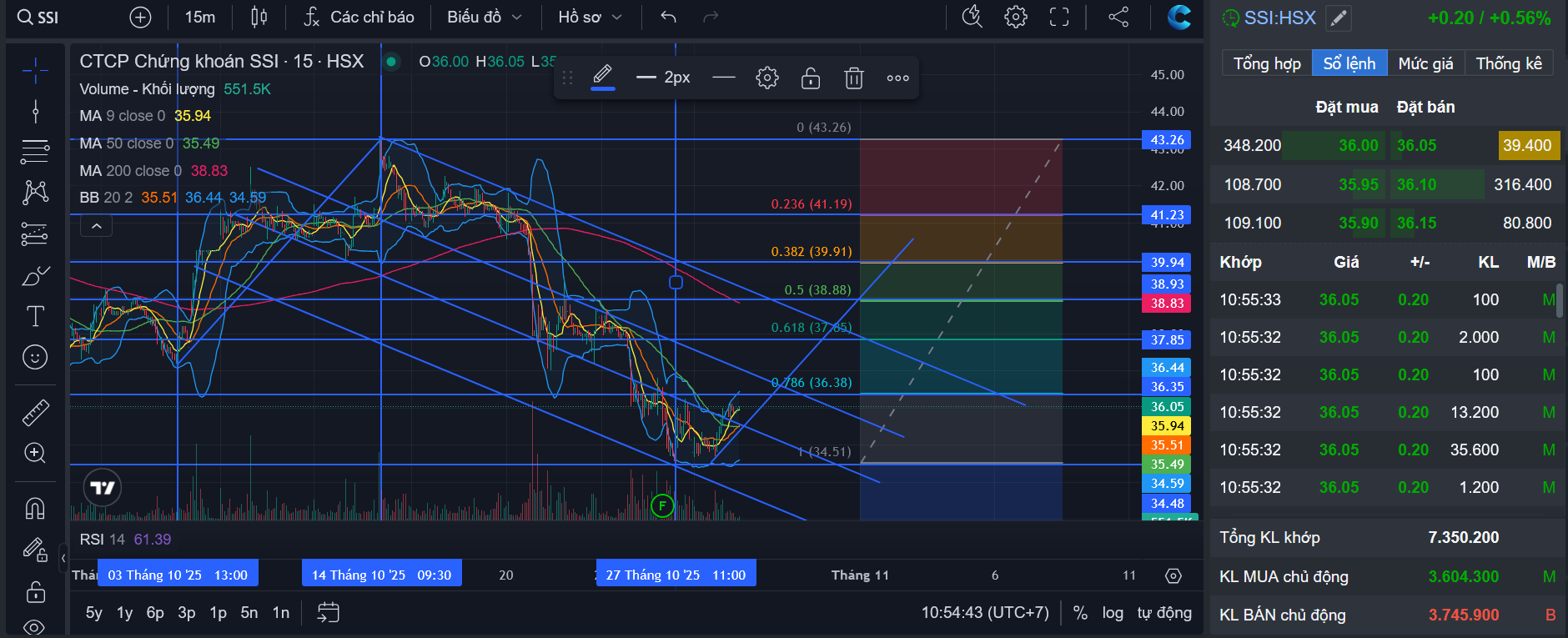Collapse the left drawing toolbar arrow

pos(63,558)
